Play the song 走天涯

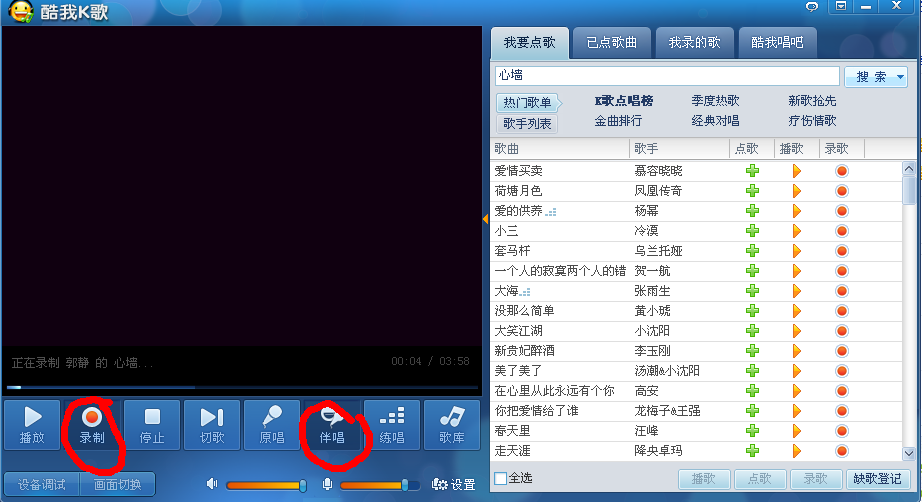pos(796,451)
